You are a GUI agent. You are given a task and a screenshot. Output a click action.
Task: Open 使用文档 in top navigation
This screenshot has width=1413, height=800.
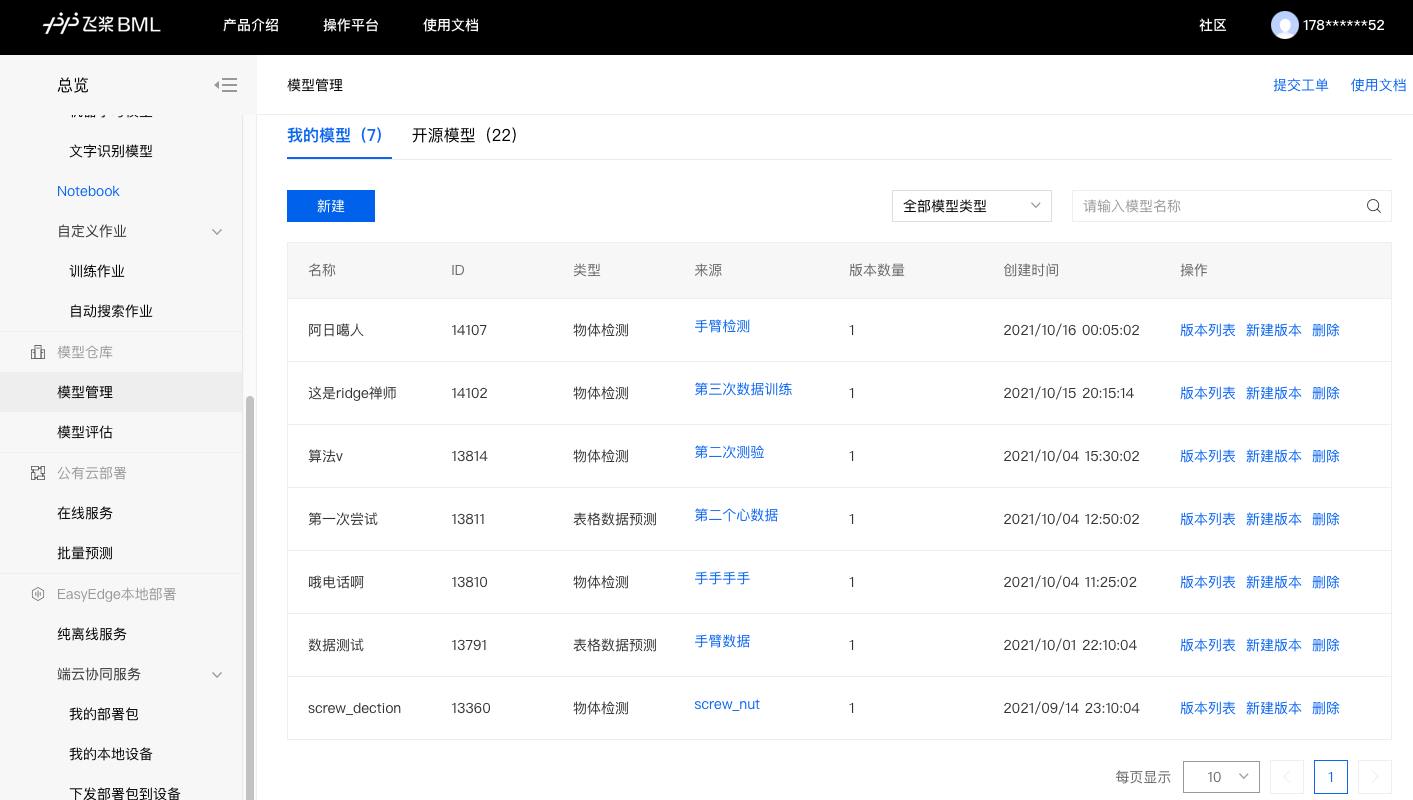(x=451, y=25)
